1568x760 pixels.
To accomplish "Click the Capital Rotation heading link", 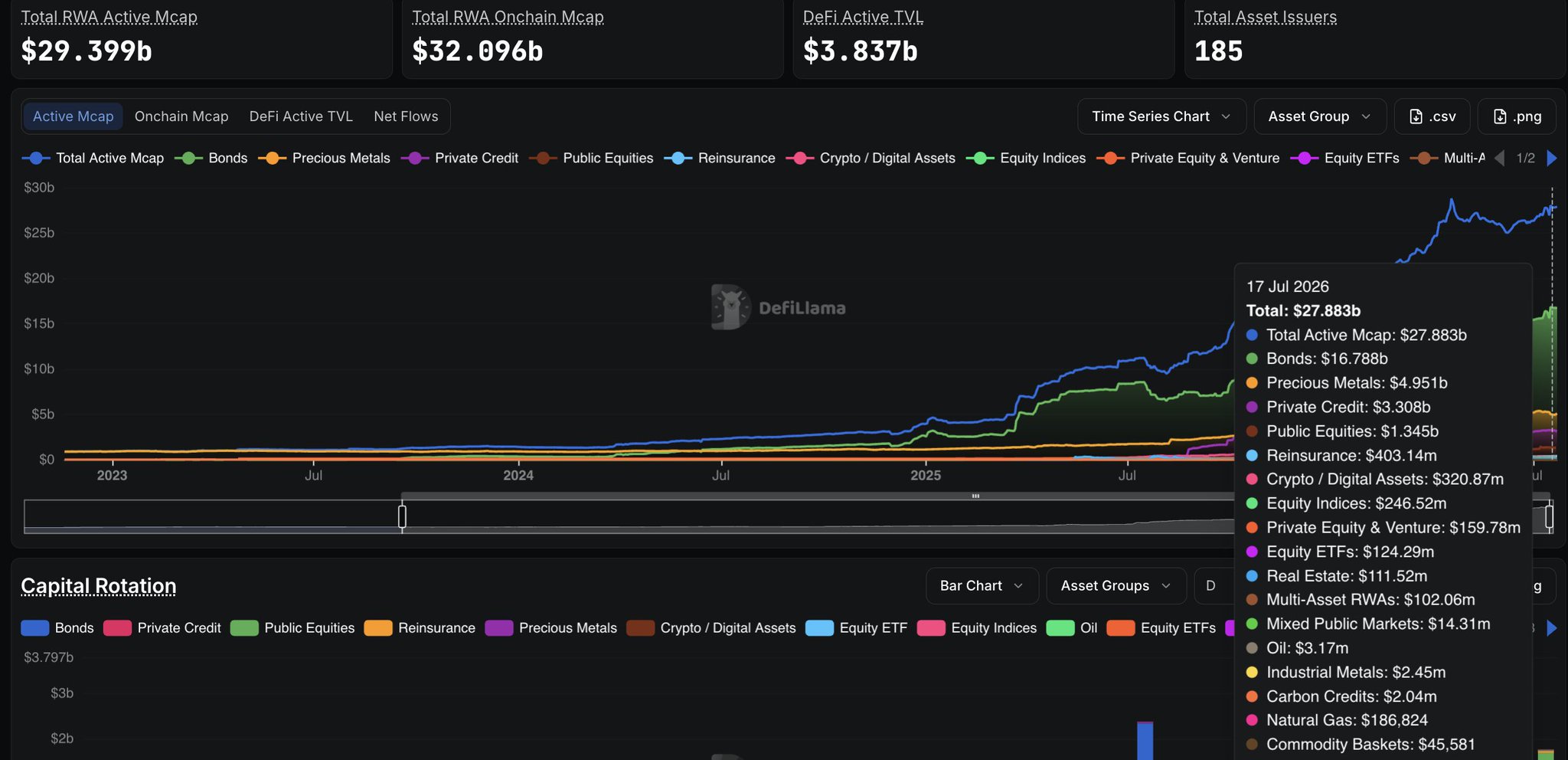I will tap(99, 586).
